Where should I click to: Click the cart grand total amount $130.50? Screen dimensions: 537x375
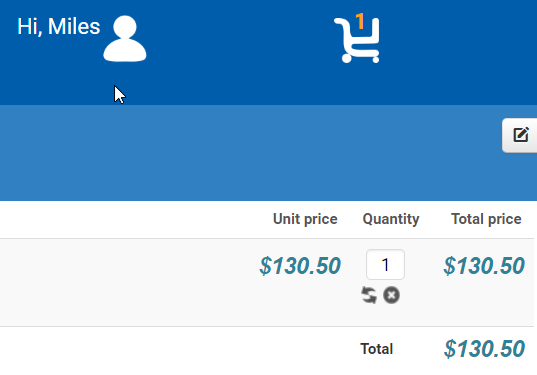[484, 349]
